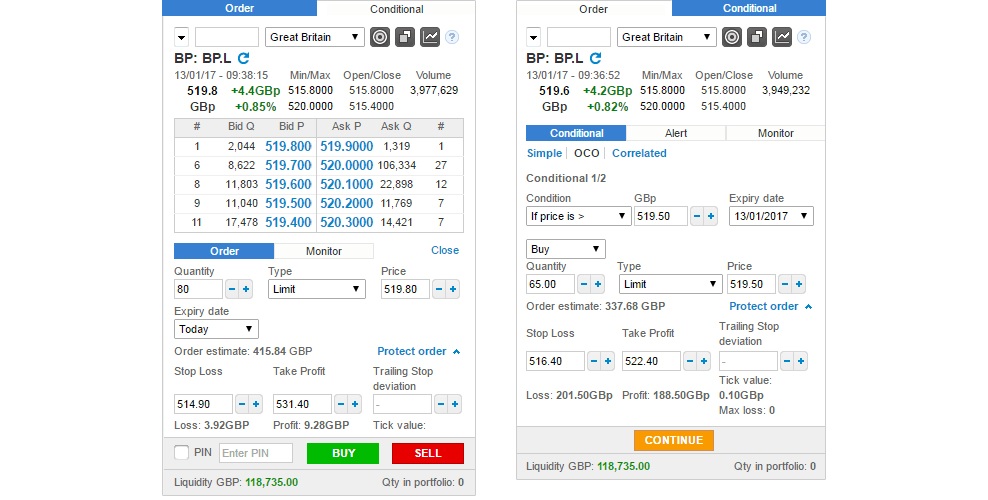This screenshot has width=988, height=500.
Task: Refresh BP.L quote in left Order panel
Action: point(243,58)
